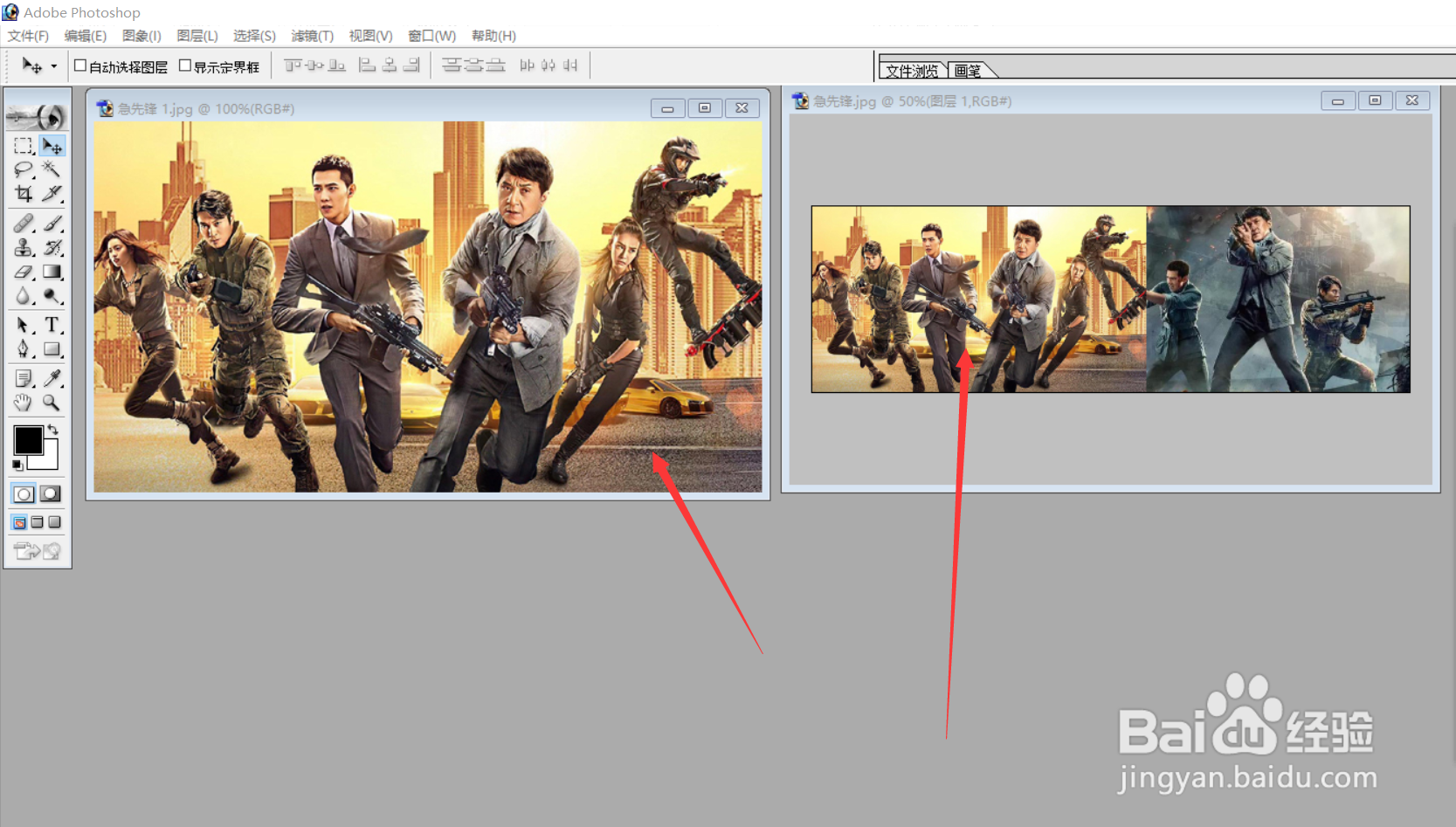This screenshot has width=1456, height=827.
Task: Click Align Top Edges option icon
Action: click(292, 65)
